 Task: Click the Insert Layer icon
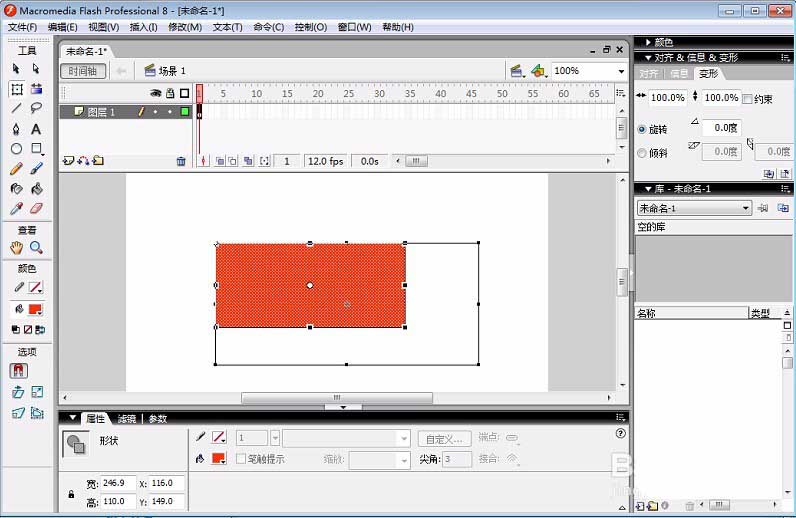[68, 161]
